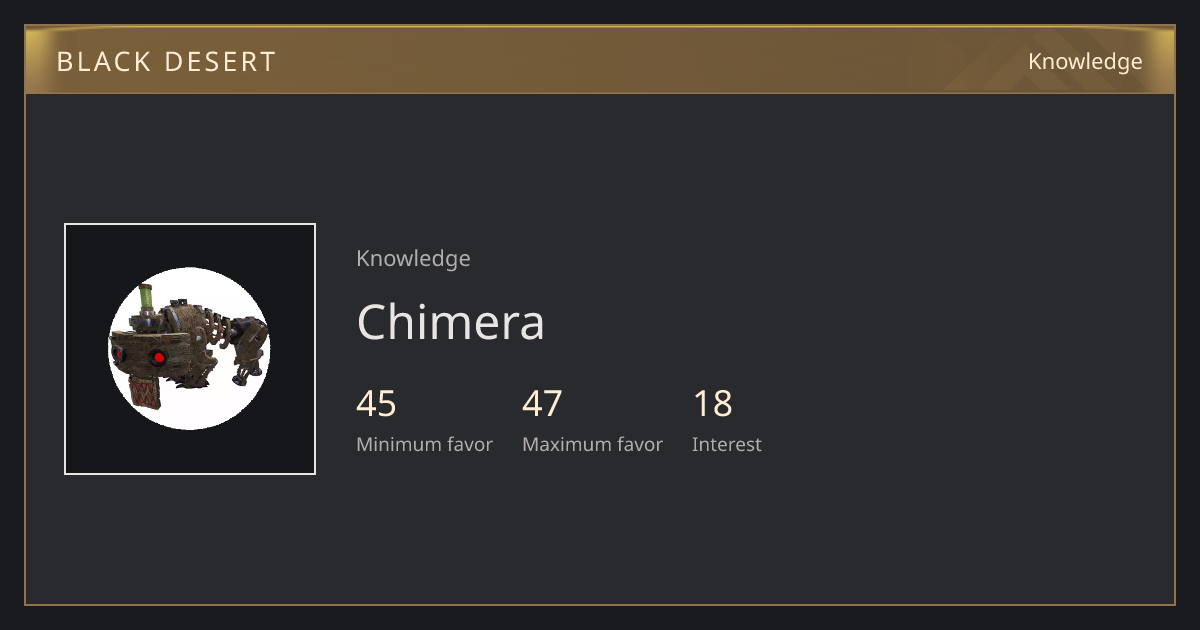Click the green pipe atop the Chimera image
Screen dimensions: 1200x630
pos(146,297)
